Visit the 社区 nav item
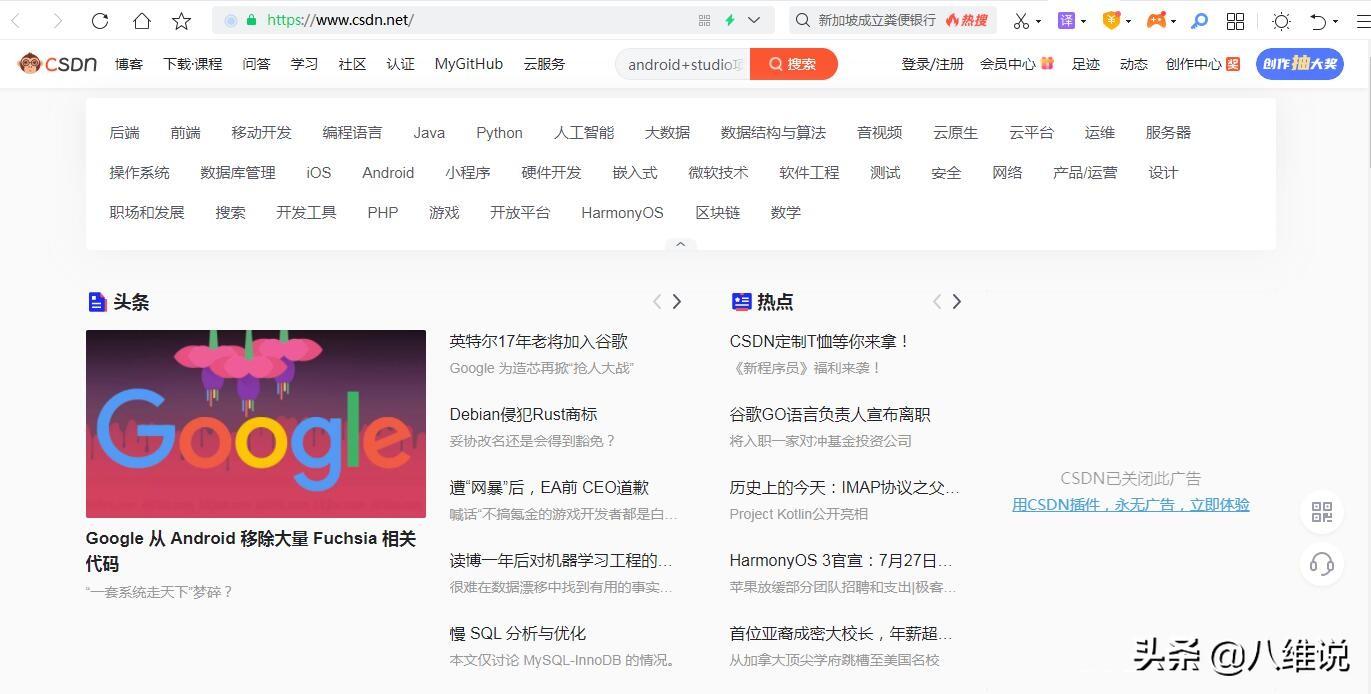This screenshot has height=694, width=1371. (352, 64)
